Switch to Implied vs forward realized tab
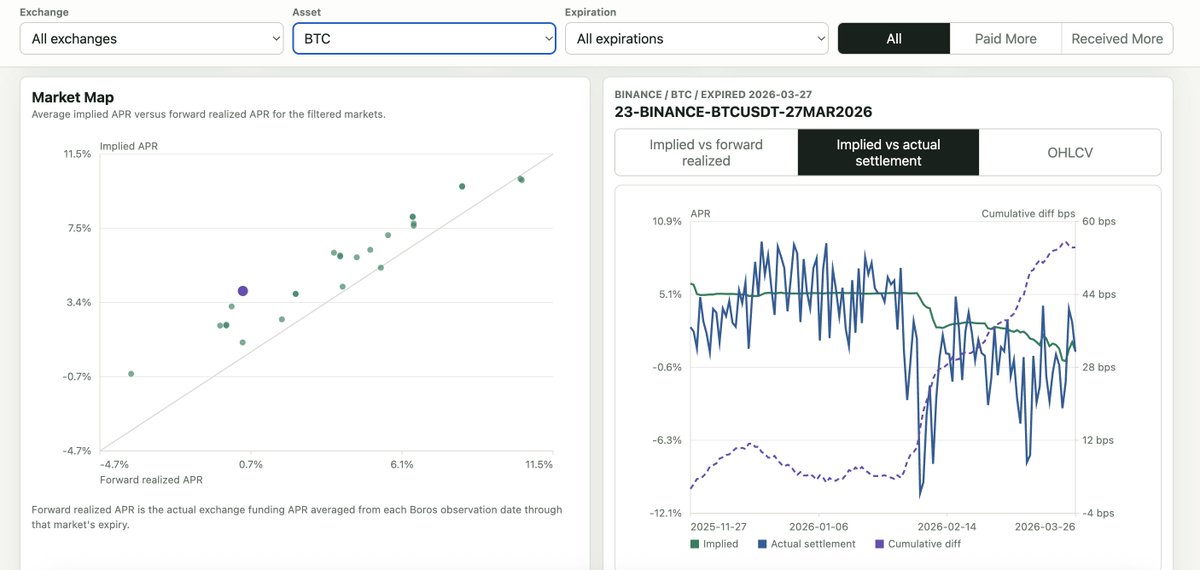 point(706,152)
